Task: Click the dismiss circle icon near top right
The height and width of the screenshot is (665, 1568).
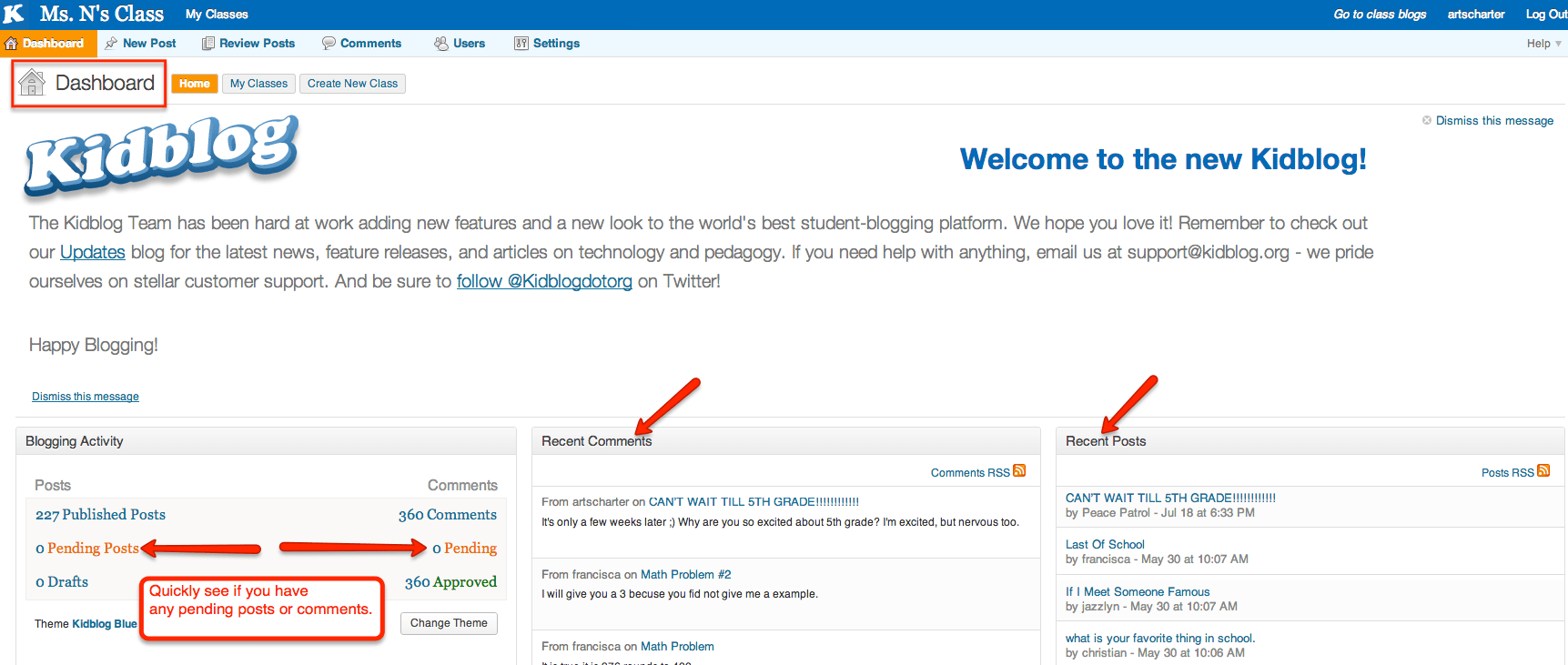Action: 1427,120
